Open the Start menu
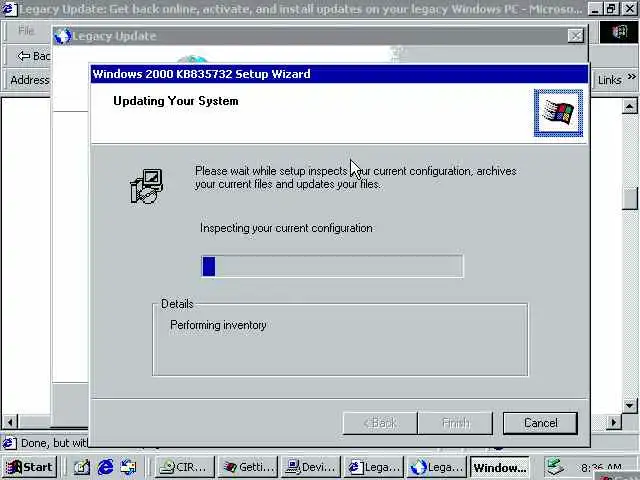Screen dimensions: 640x480 click(x=29, y=467)
